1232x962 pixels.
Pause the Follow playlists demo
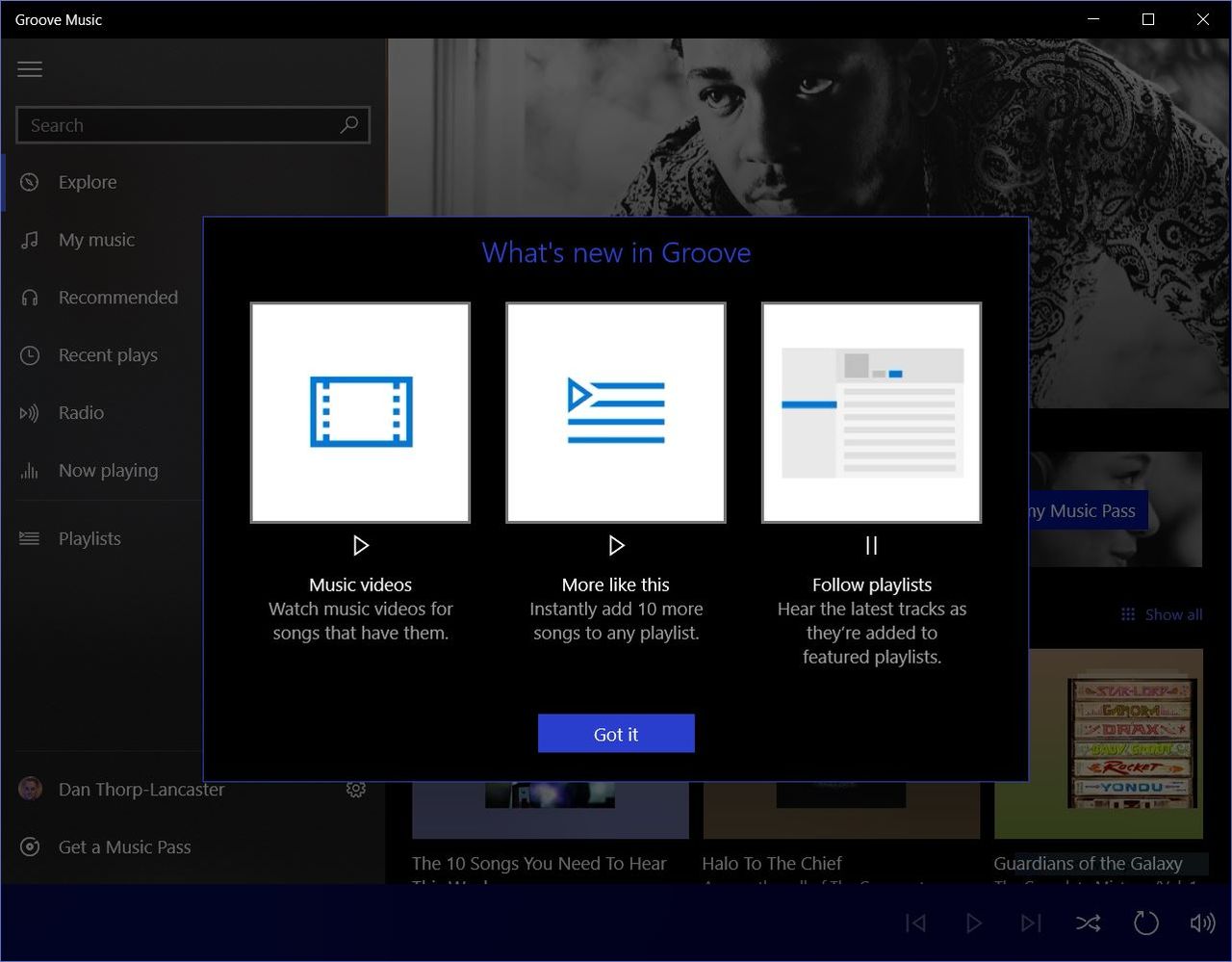(x=872, y=546)
